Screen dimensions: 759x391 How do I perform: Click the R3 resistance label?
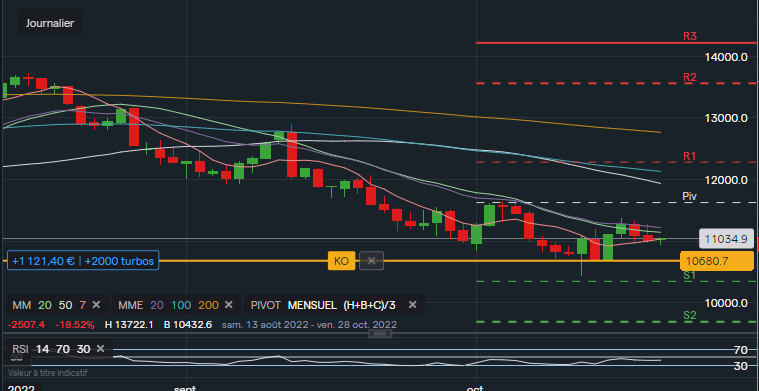tap(690, 36)
